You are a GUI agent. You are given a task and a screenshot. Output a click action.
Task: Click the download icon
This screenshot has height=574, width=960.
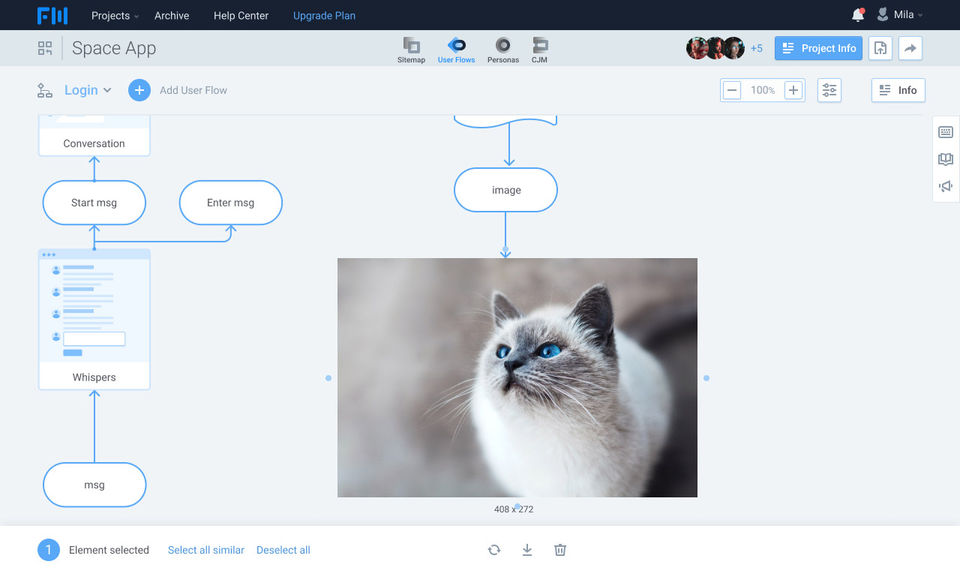pos(527,550)
